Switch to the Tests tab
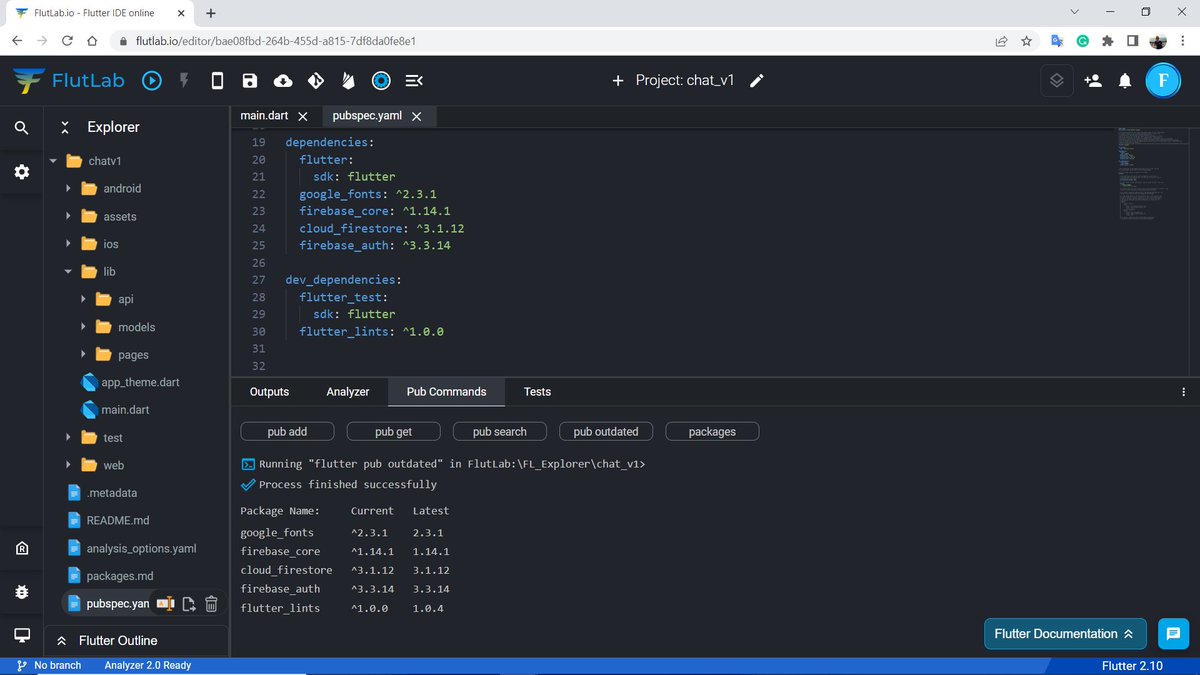Screen dimensions: 1200x675 coord(537,392)
